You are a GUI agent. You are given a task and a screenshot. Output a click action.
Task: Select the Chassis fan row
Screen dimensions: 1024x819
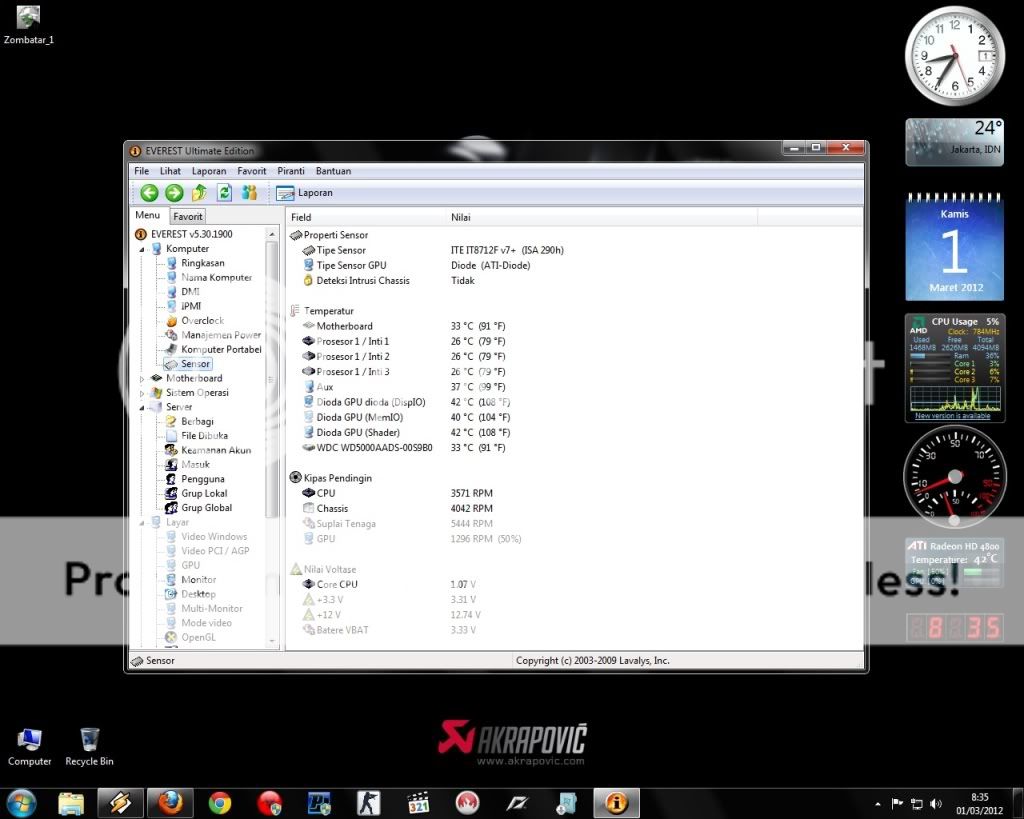(397, 508)
